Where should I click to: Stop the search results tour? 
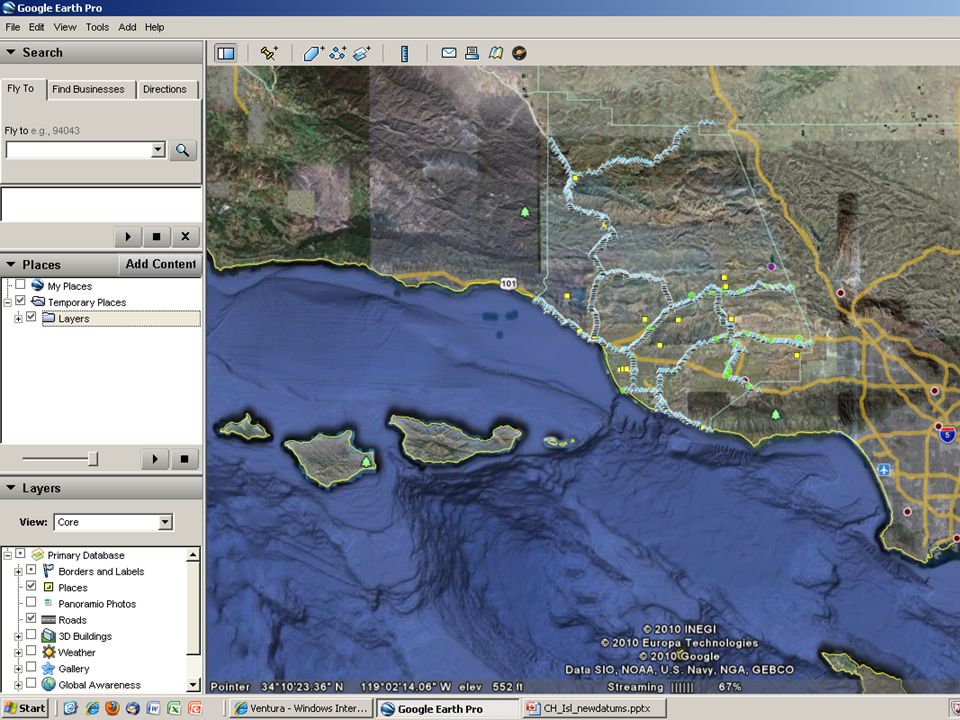tap(157, 236)
